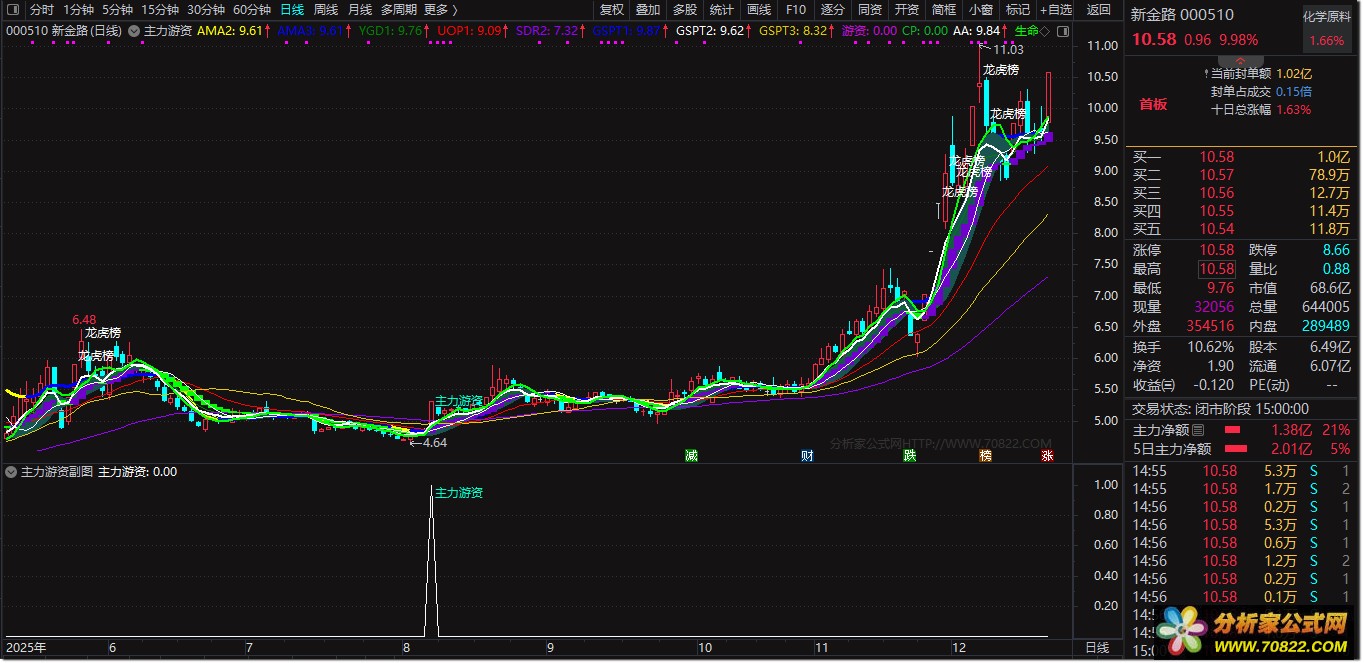Click the 返回 back button
The width and height of the screenshot is (1364, 663).
click(1099, 9)
